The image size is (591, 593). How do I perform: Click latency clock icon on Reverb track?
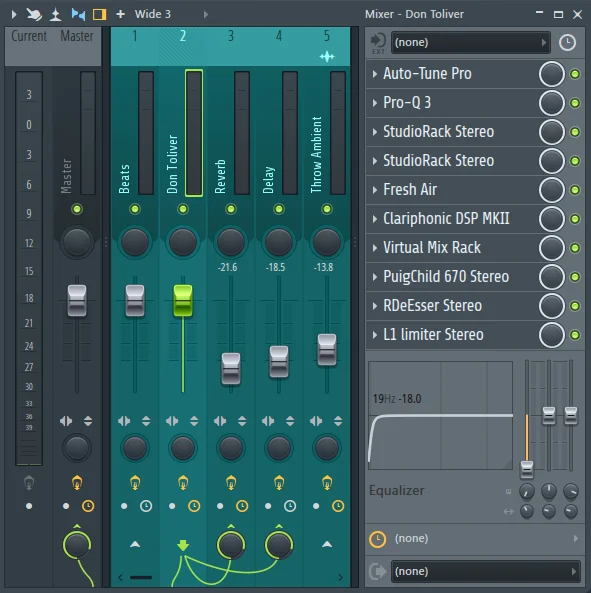tap(242, 506)
